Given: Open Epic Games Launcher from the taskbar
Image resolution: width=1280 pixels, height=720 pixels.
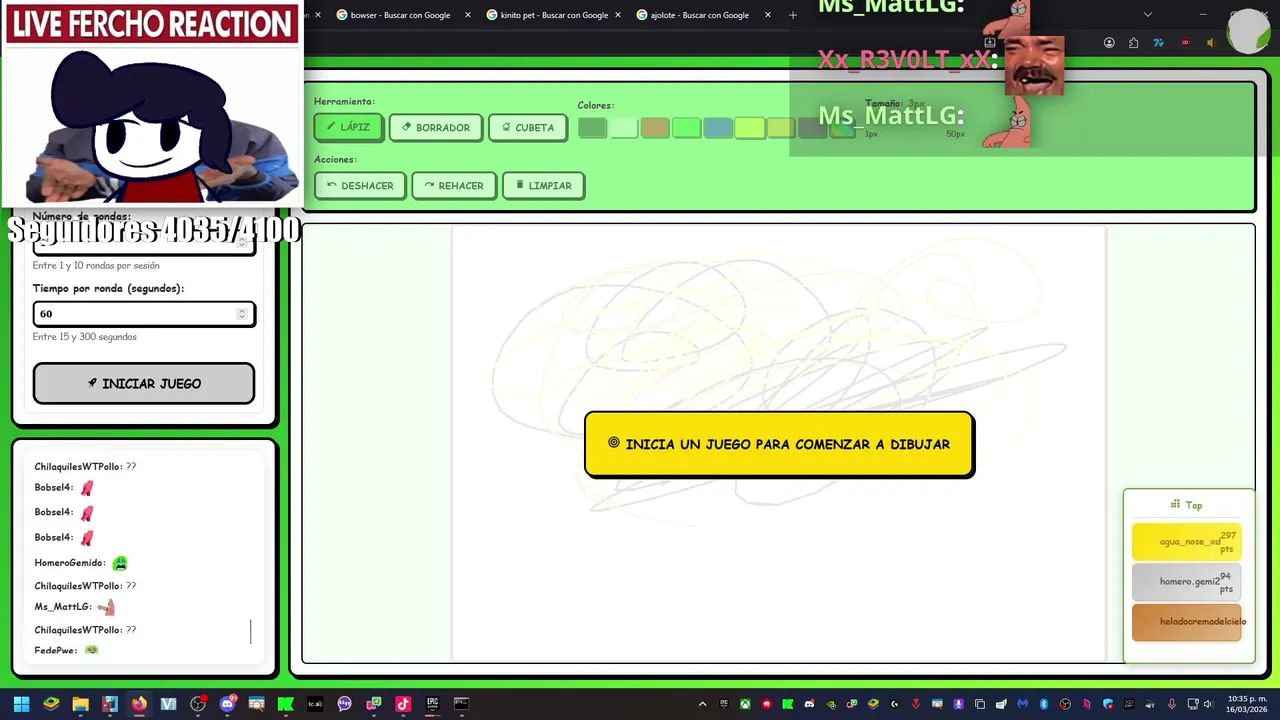Looking at the screenshot, I should (432, 704).
